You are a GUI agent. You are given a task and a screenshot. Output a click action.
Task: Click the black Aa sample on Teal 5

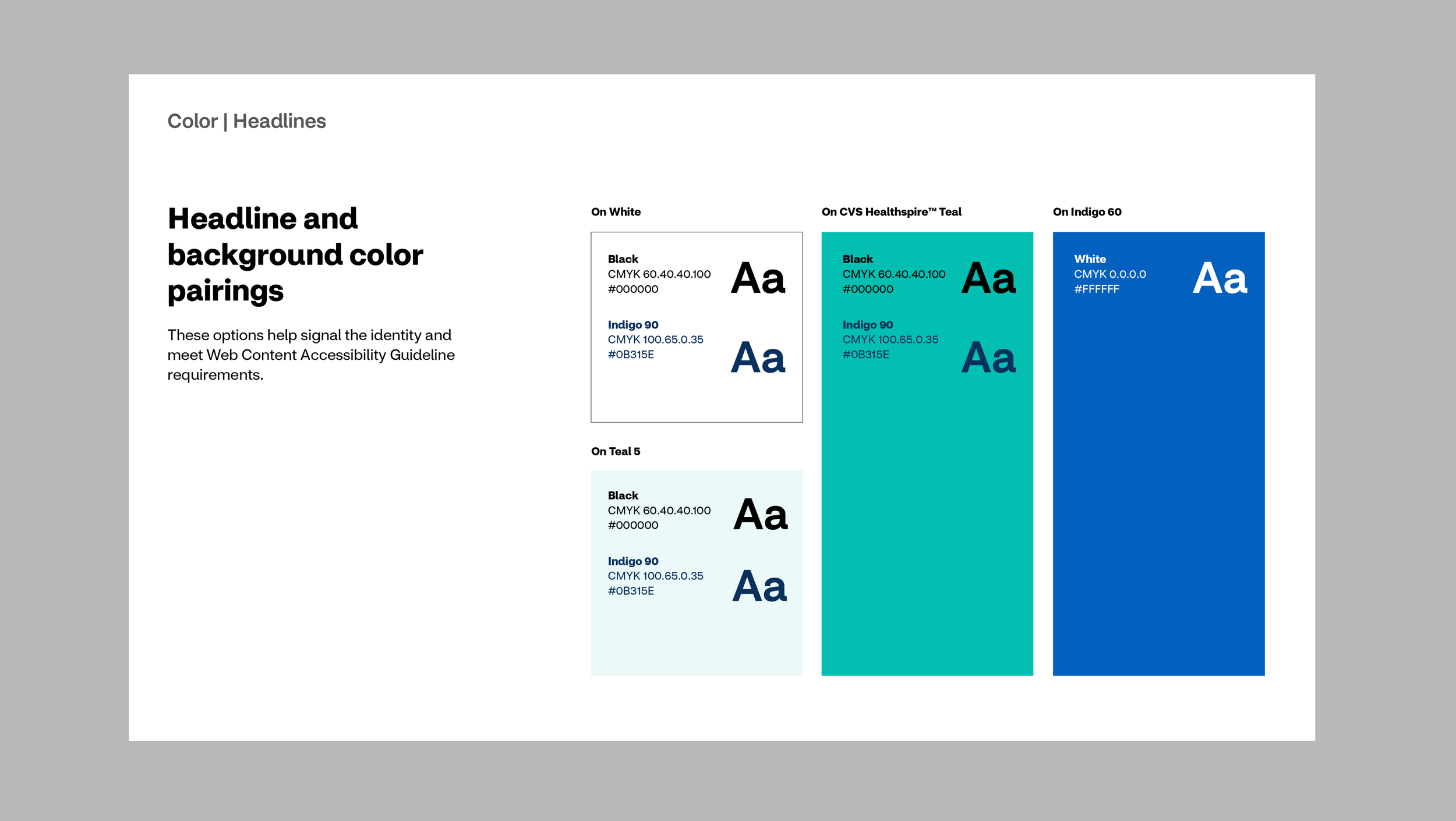click(x=760, y=515)
